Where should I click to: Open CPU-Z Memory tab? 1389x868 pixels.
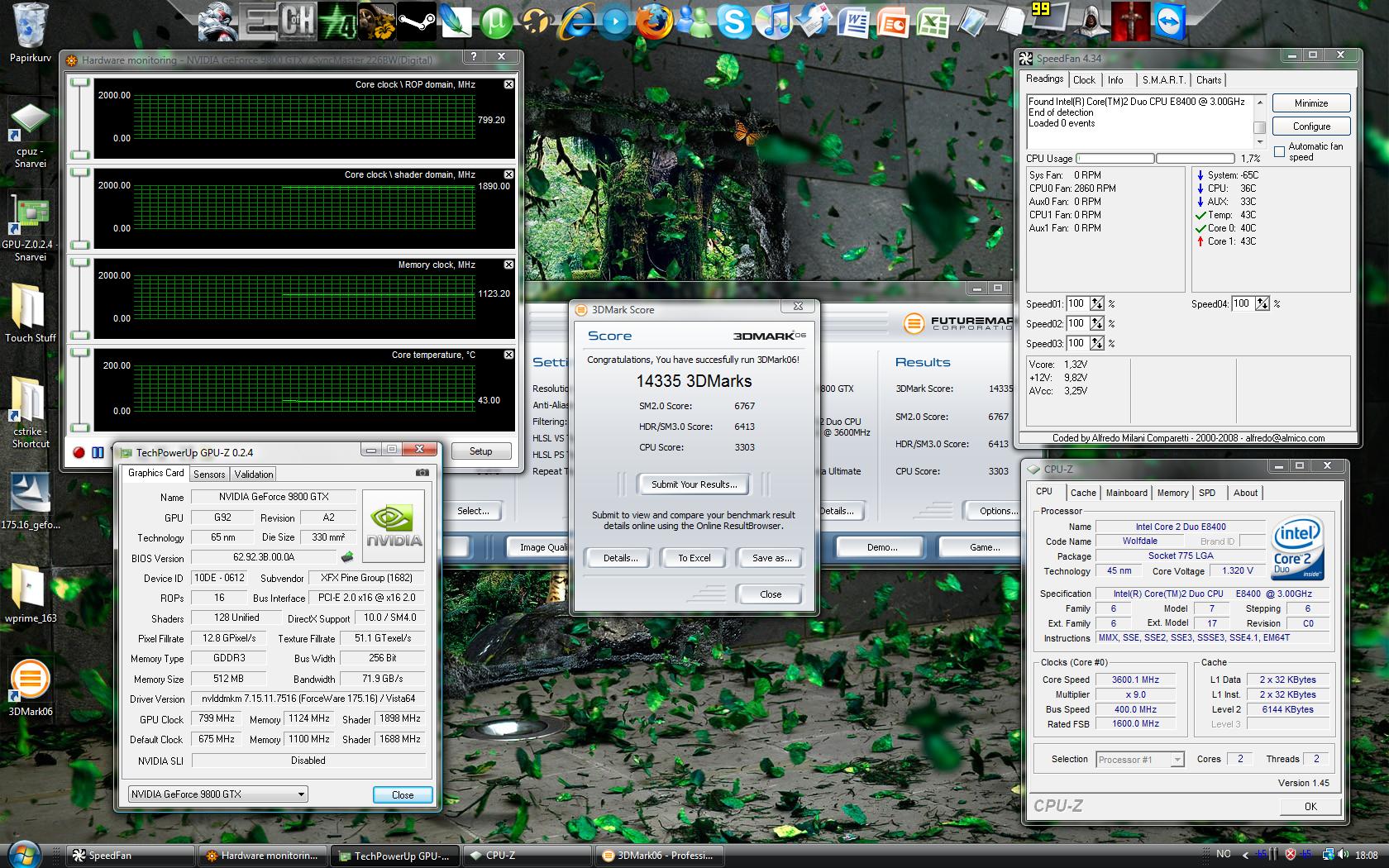click(1172, 493)
